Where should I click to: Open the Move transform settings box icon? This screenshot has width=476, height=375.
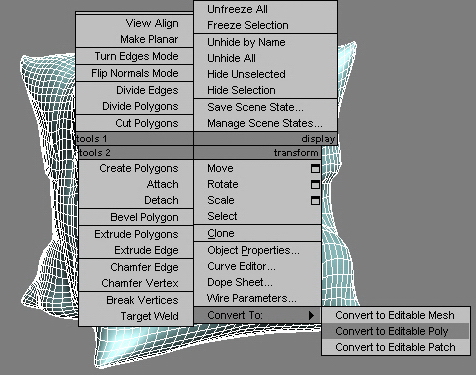tap(315, 168)
